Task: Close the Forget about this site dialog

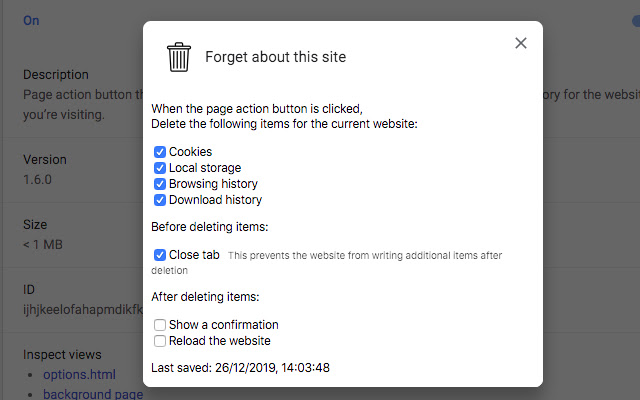Action: pyautogui.click(x=520, y=43)
